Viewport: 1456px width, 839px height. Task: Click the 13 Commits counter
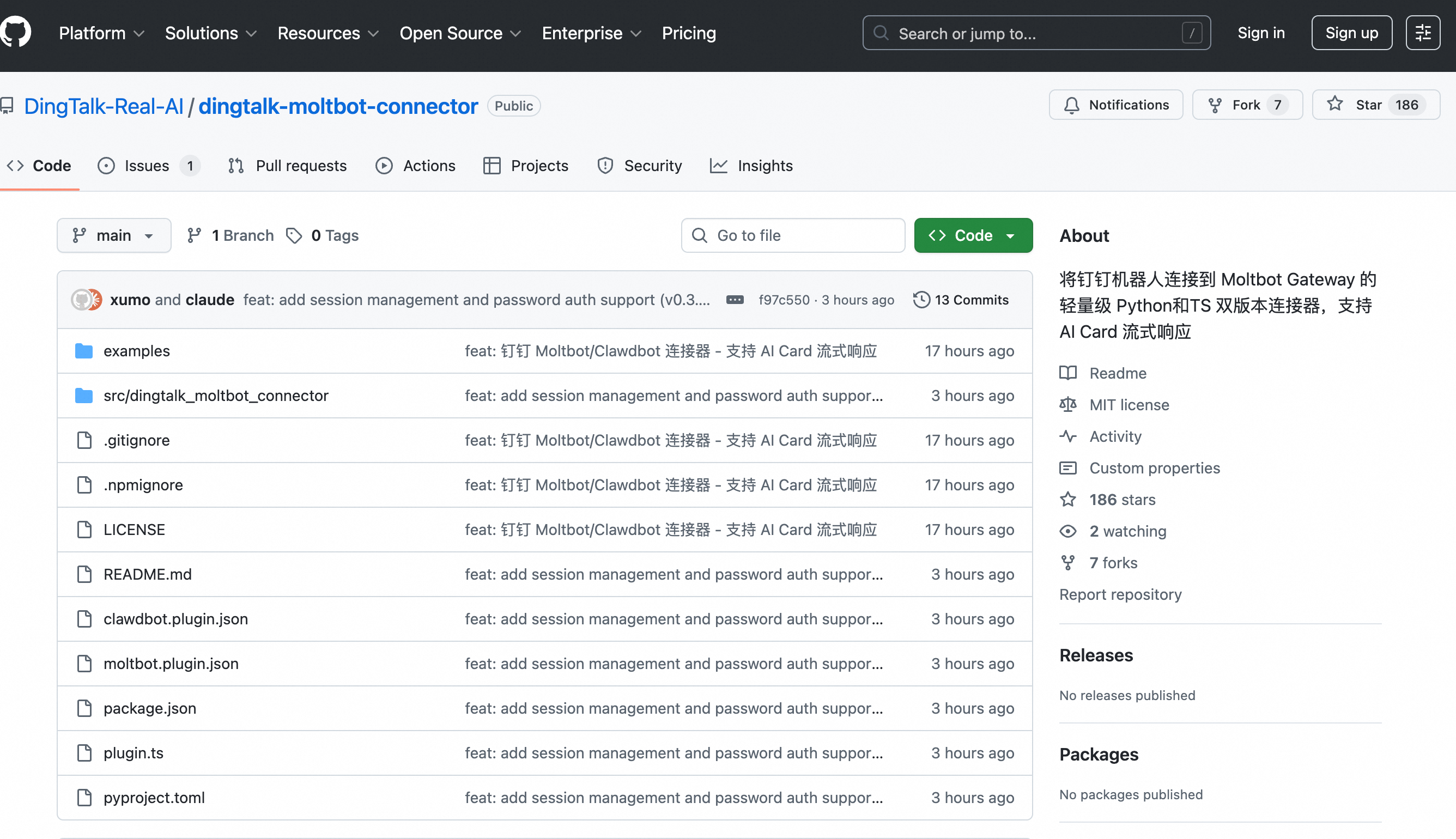pyautogui.click(x=971, y=300)
